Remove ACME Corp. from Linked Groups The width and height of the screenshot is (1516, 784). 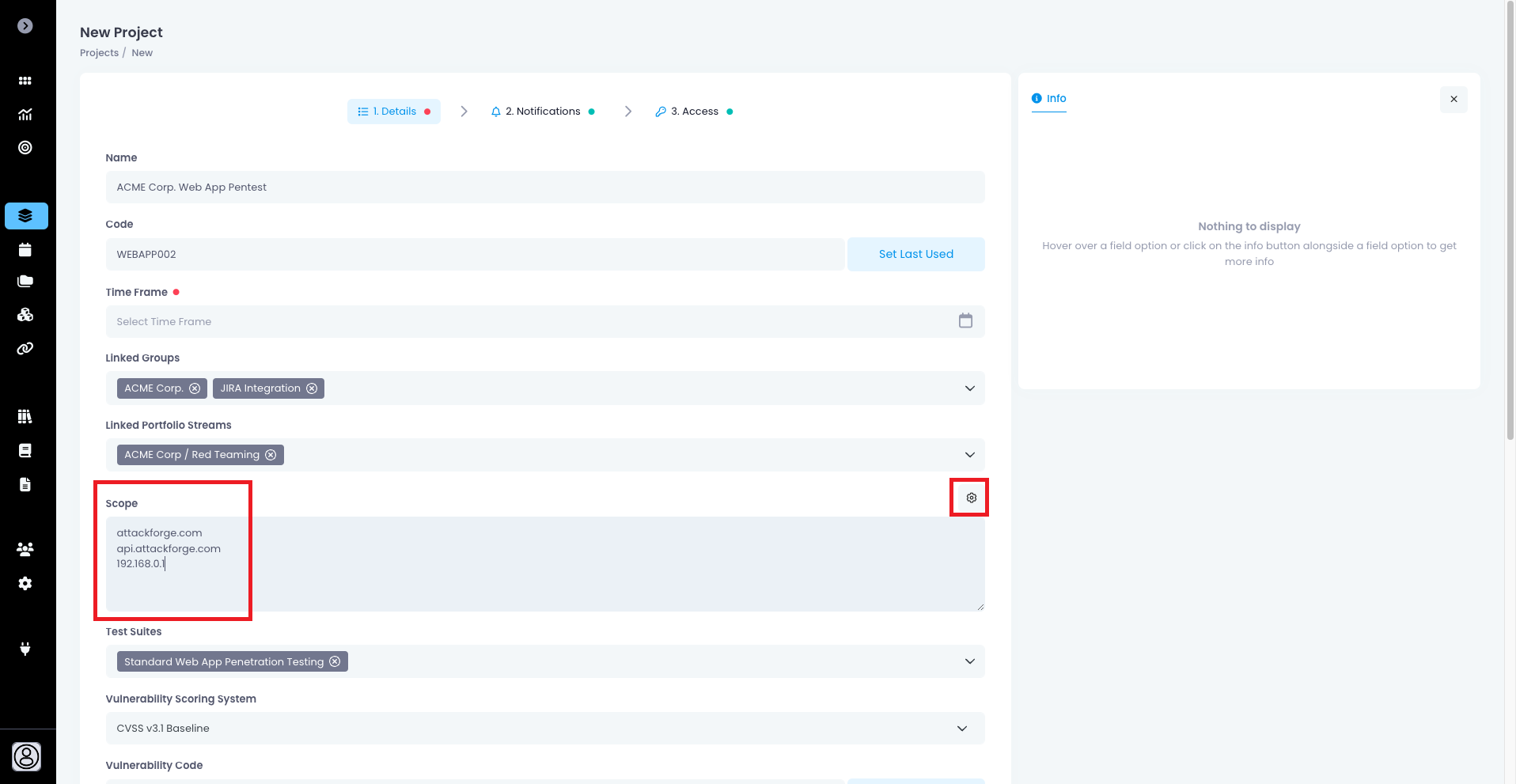[195, 388]
